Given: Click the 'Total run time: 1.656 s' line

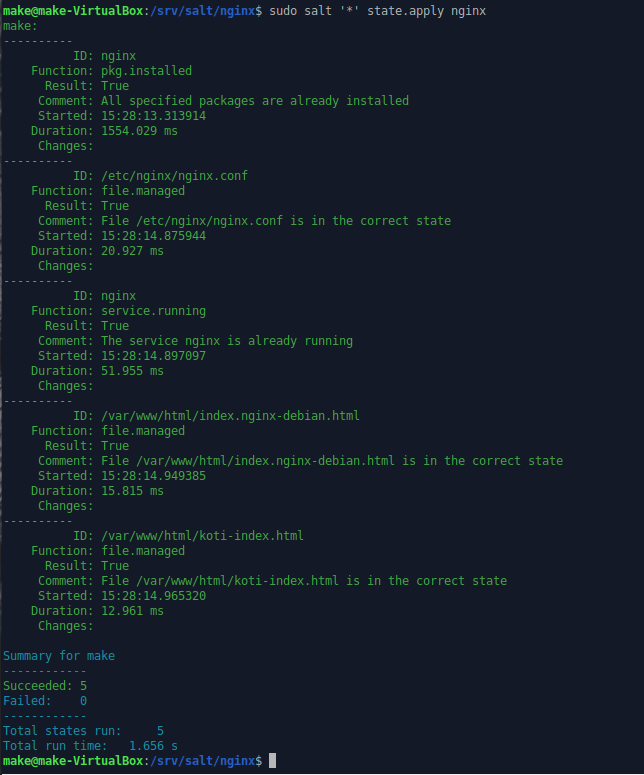Looking at the screenshot, I should coord(90,746).
